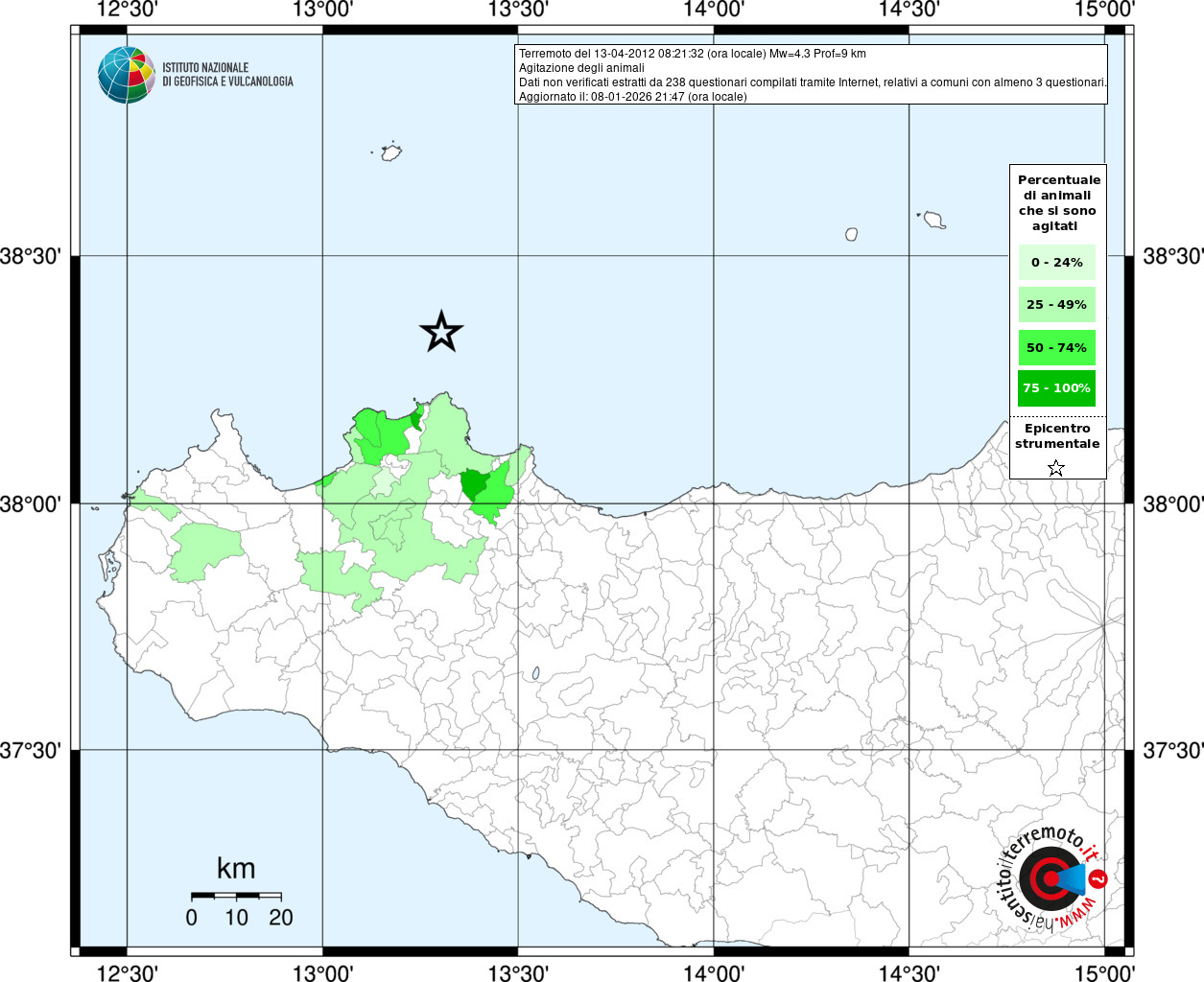This screenshot has height=982, width=1204.
Task: Click the Terremoto del 13-04-2012 header line
Action: [692, 54]
